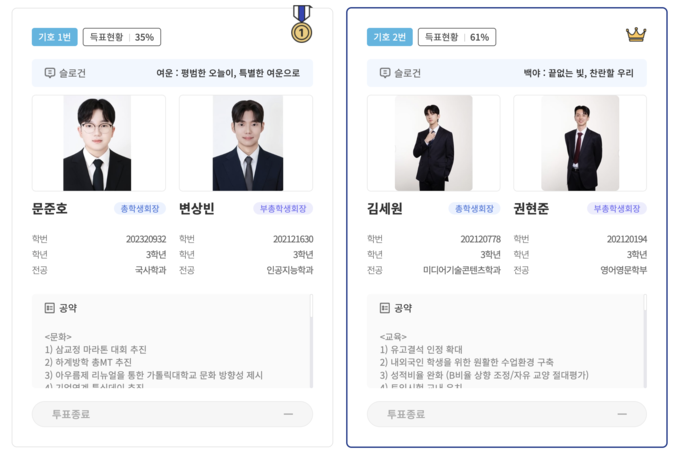
Task: Click the 부총학생회장 tag next to 권현준
Action: [x=617, y=209]
